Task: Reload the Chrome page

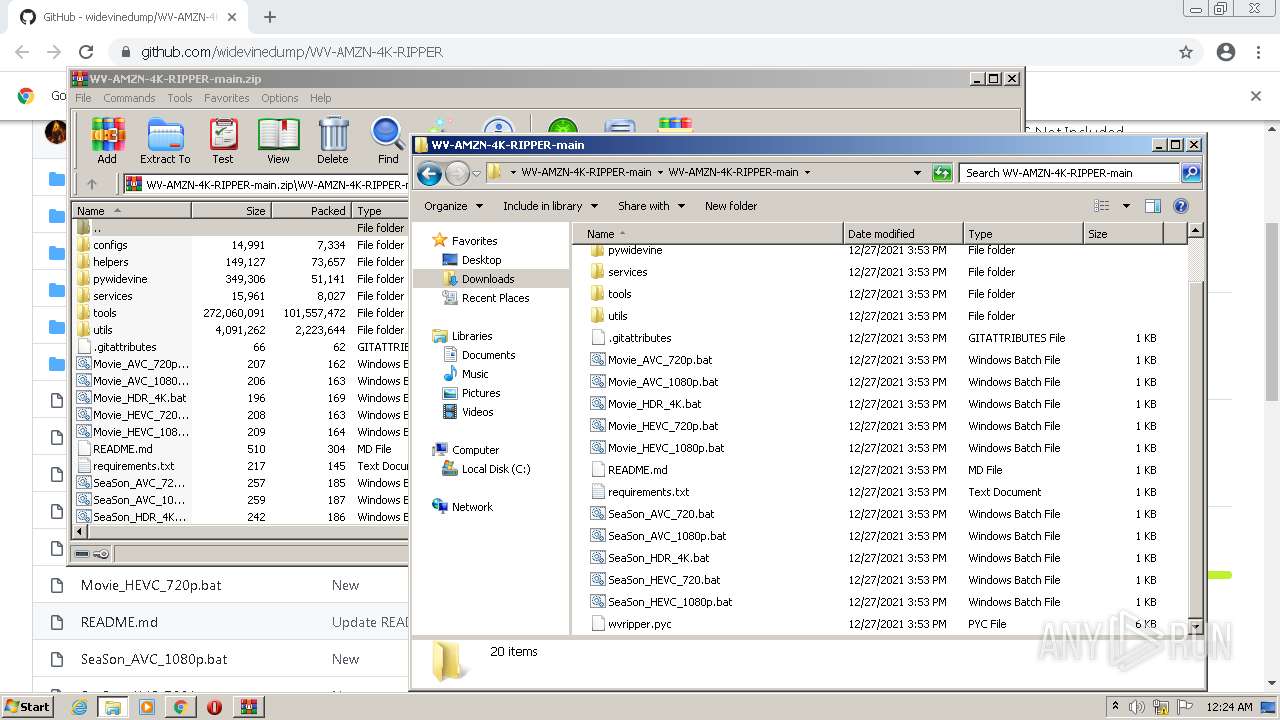Action: pos(86,52)
